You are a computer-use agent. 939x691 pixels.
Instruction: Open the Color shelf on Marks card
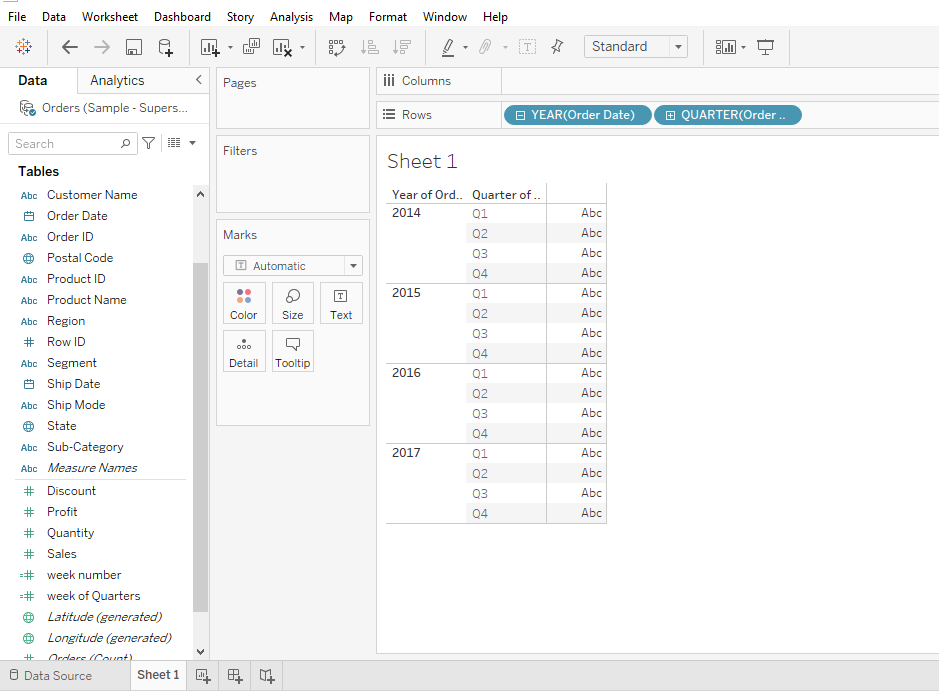244,303
